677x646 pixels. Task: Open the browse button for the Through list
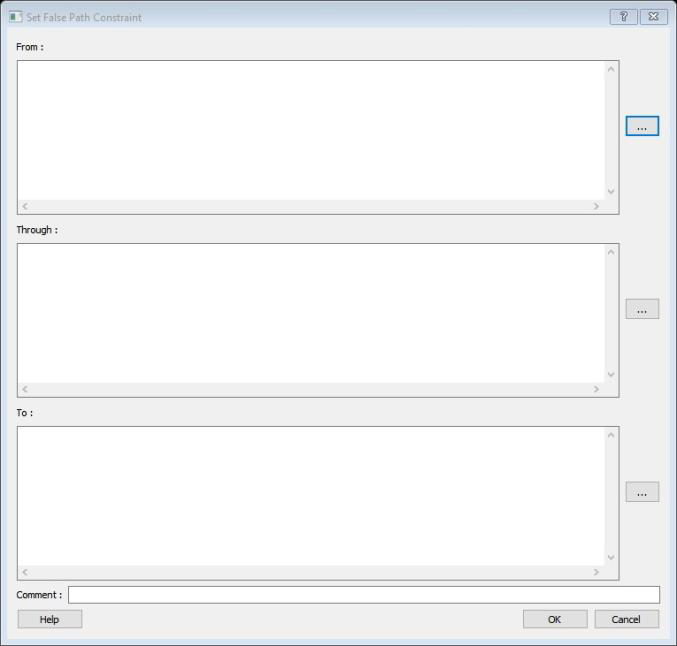pos(642,309)
